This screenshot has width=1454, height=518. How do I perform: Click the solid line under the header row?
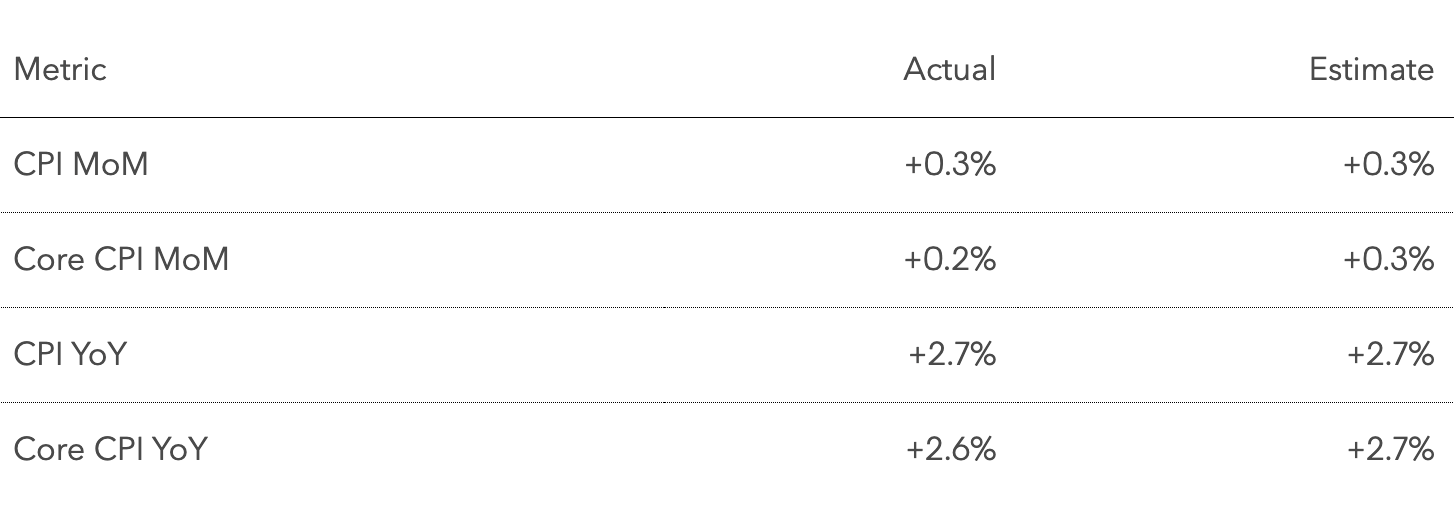727,118
